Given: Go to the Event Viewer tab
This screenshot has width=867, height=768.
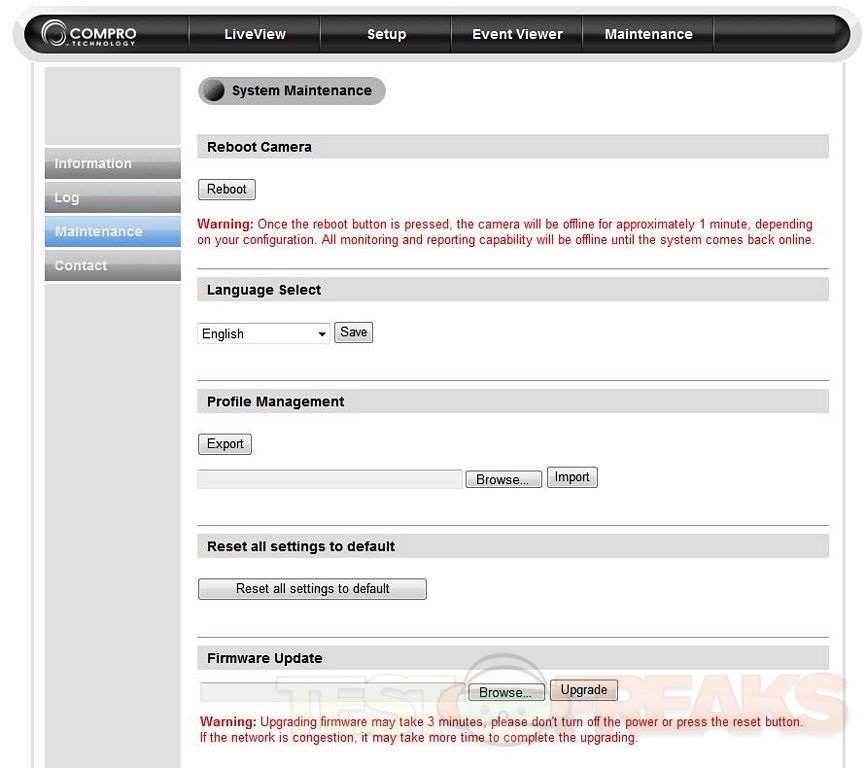Looking at the screenshot, I should click(517, 34).
